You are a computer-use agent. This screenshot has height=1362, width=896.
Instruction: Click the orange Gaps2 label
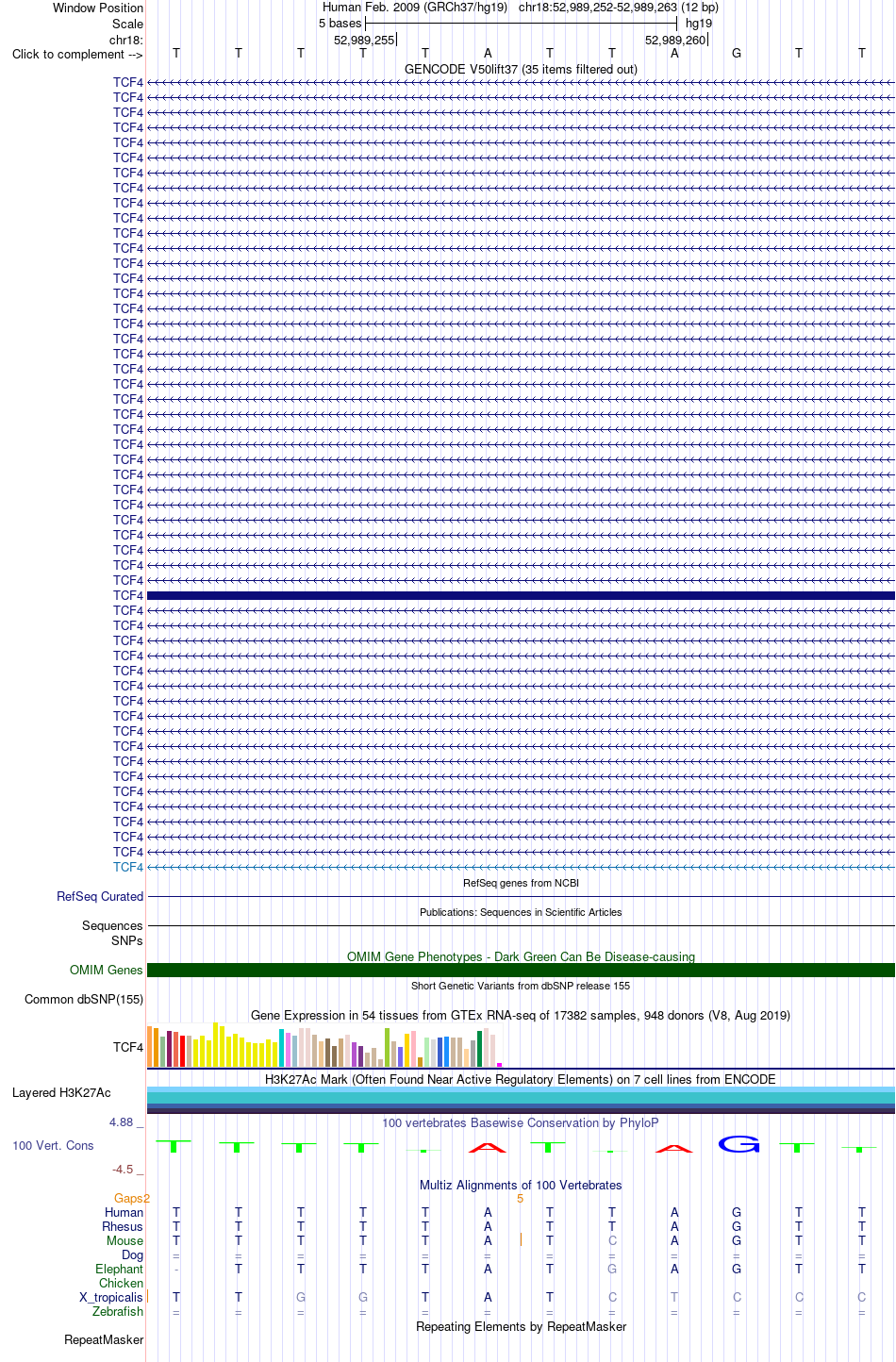(x=132, y=1198)
